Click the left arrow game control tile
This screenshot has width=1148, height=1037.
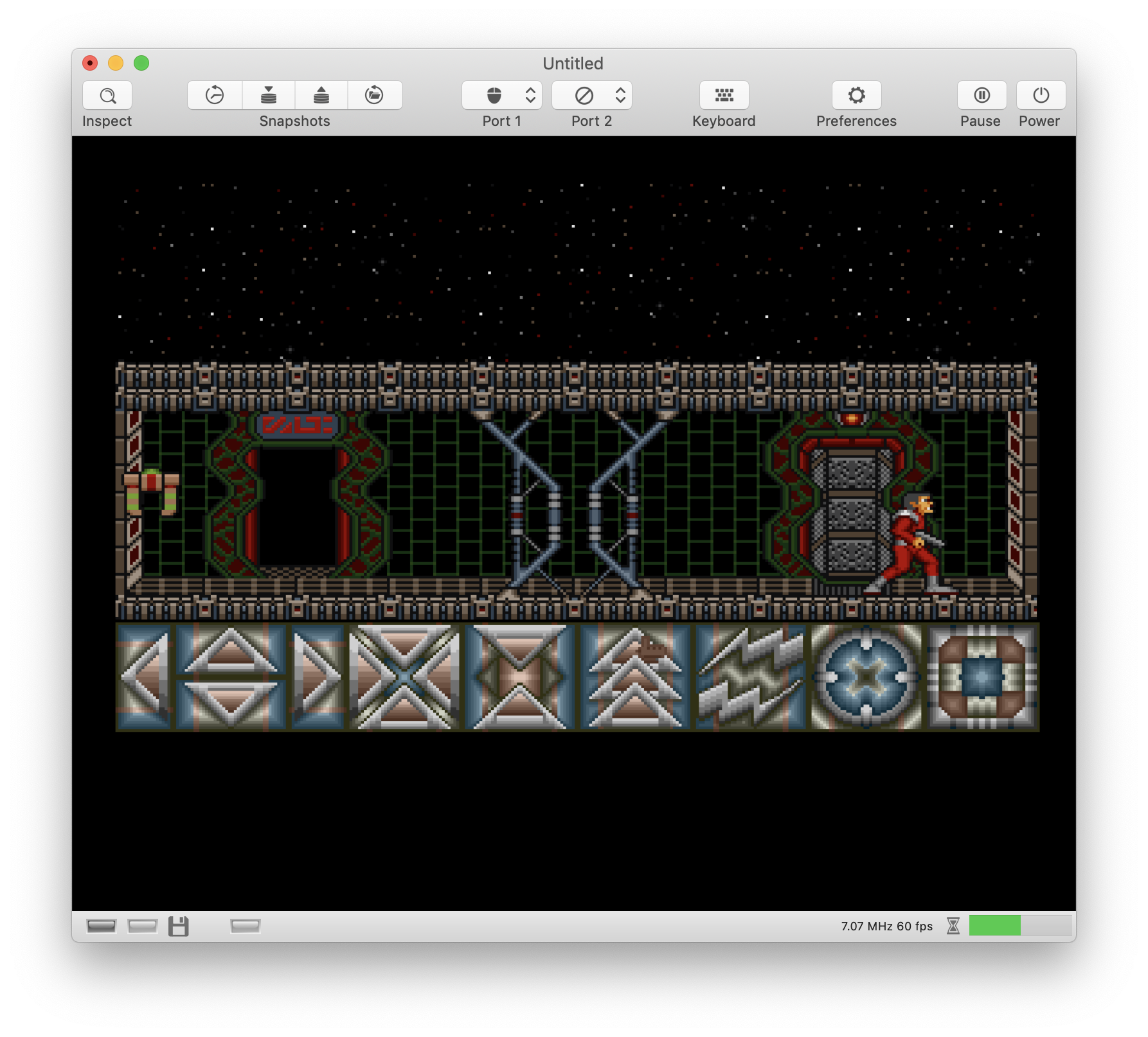(145, 677)
